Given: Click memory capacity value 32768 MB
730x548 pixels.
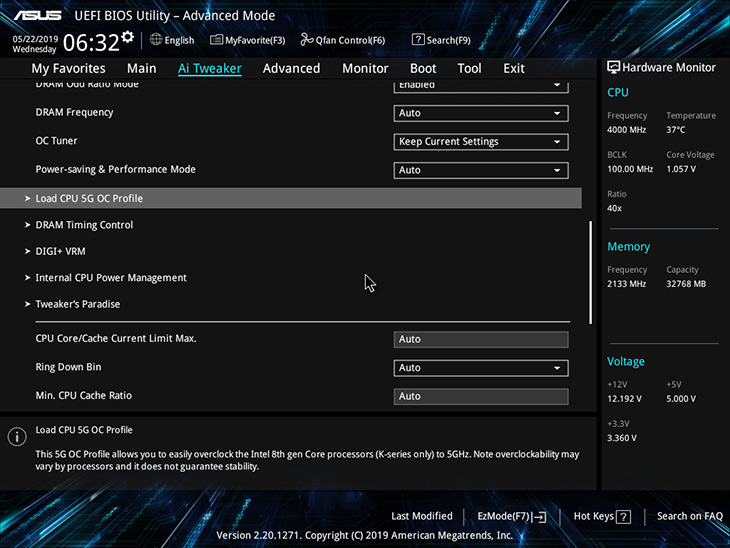Looking at the screenshot, I should 686,284.
